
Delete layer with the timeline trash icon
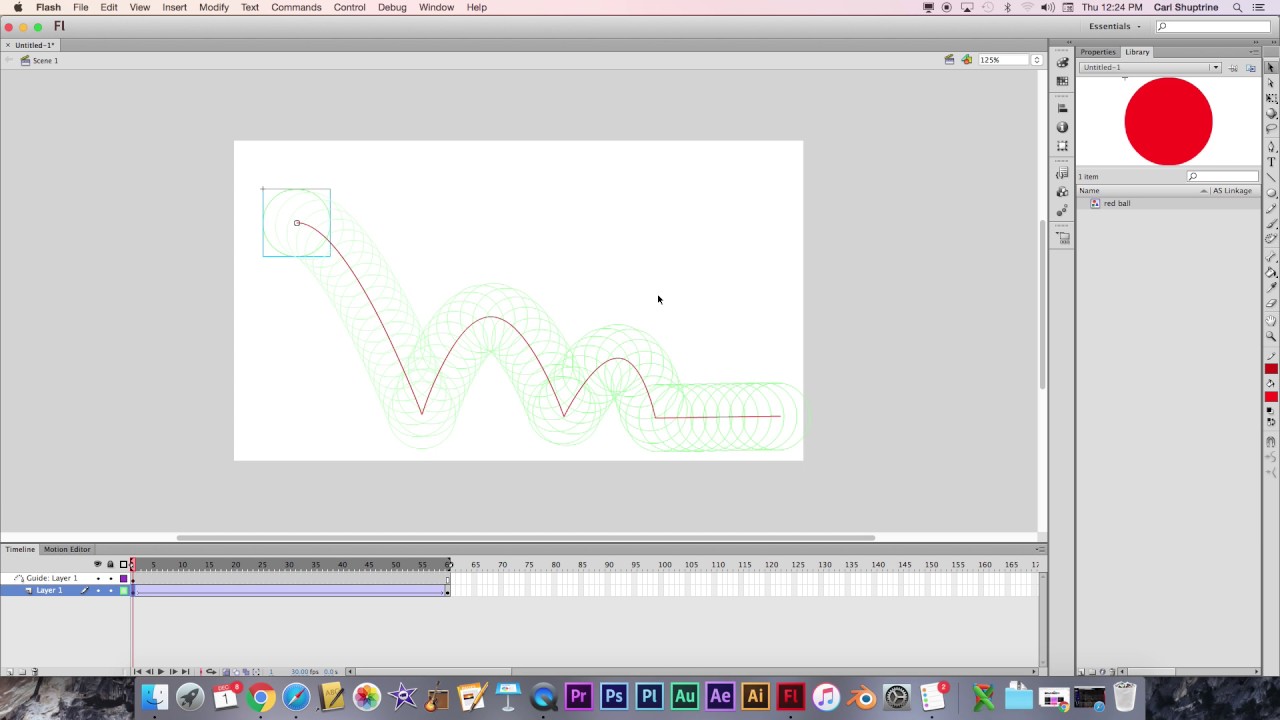coord(35,672)
